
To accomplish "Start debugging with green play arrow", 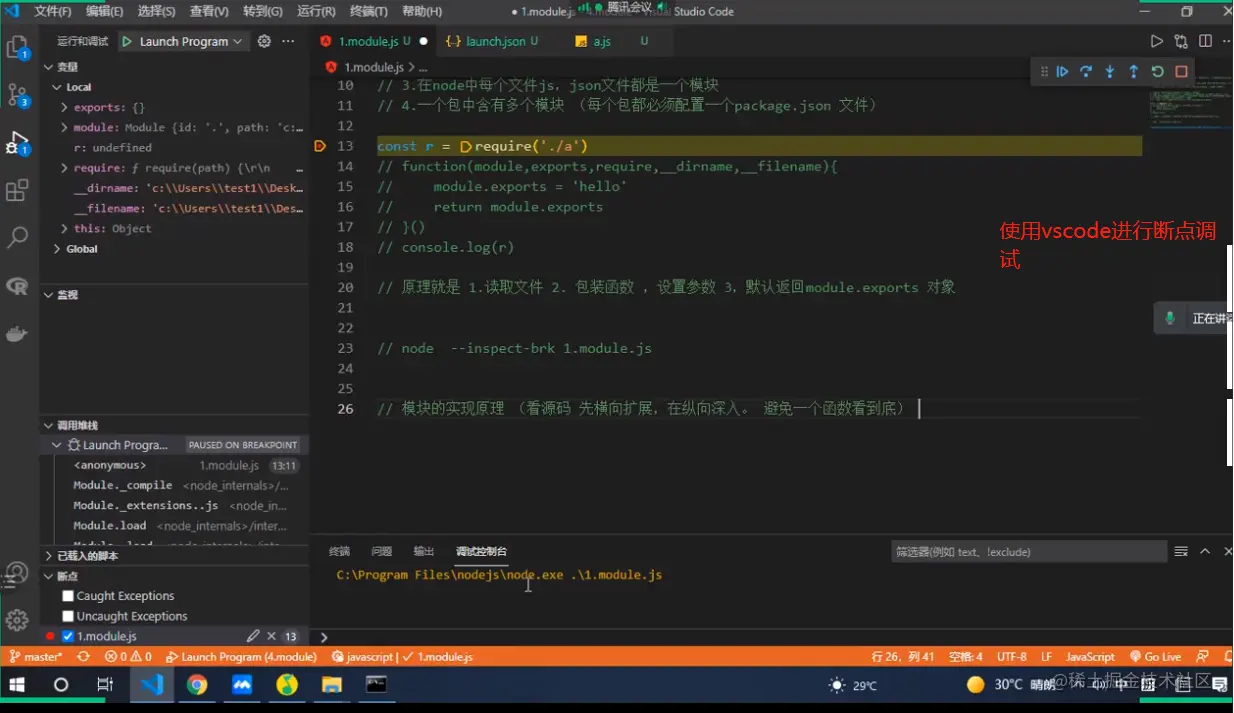I will (127, 41).
